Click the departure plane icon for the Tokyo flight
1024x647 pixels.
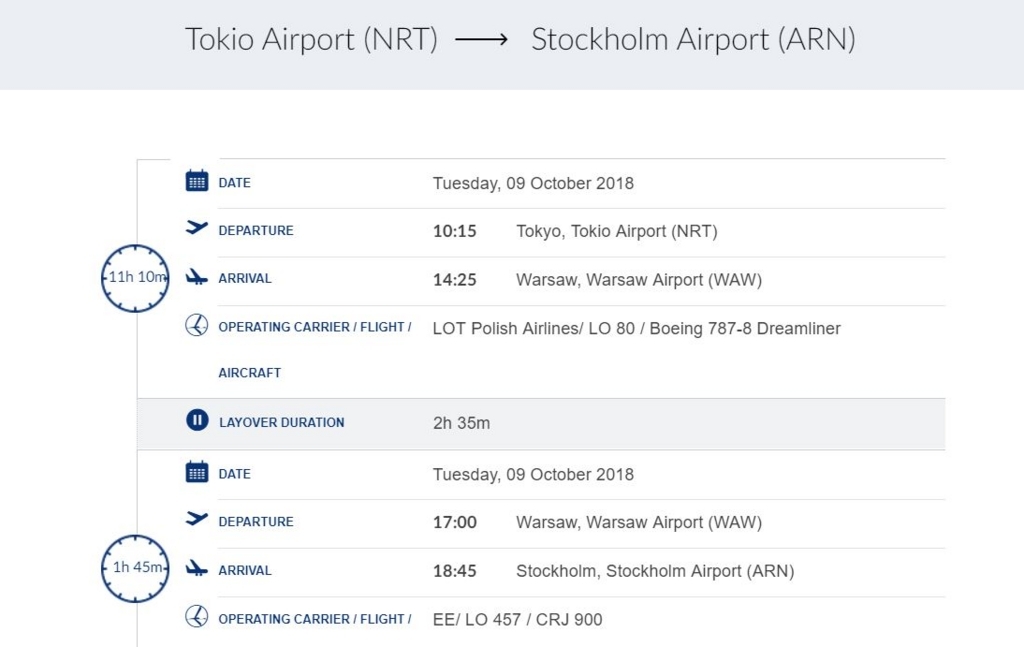tap(197, 228)
